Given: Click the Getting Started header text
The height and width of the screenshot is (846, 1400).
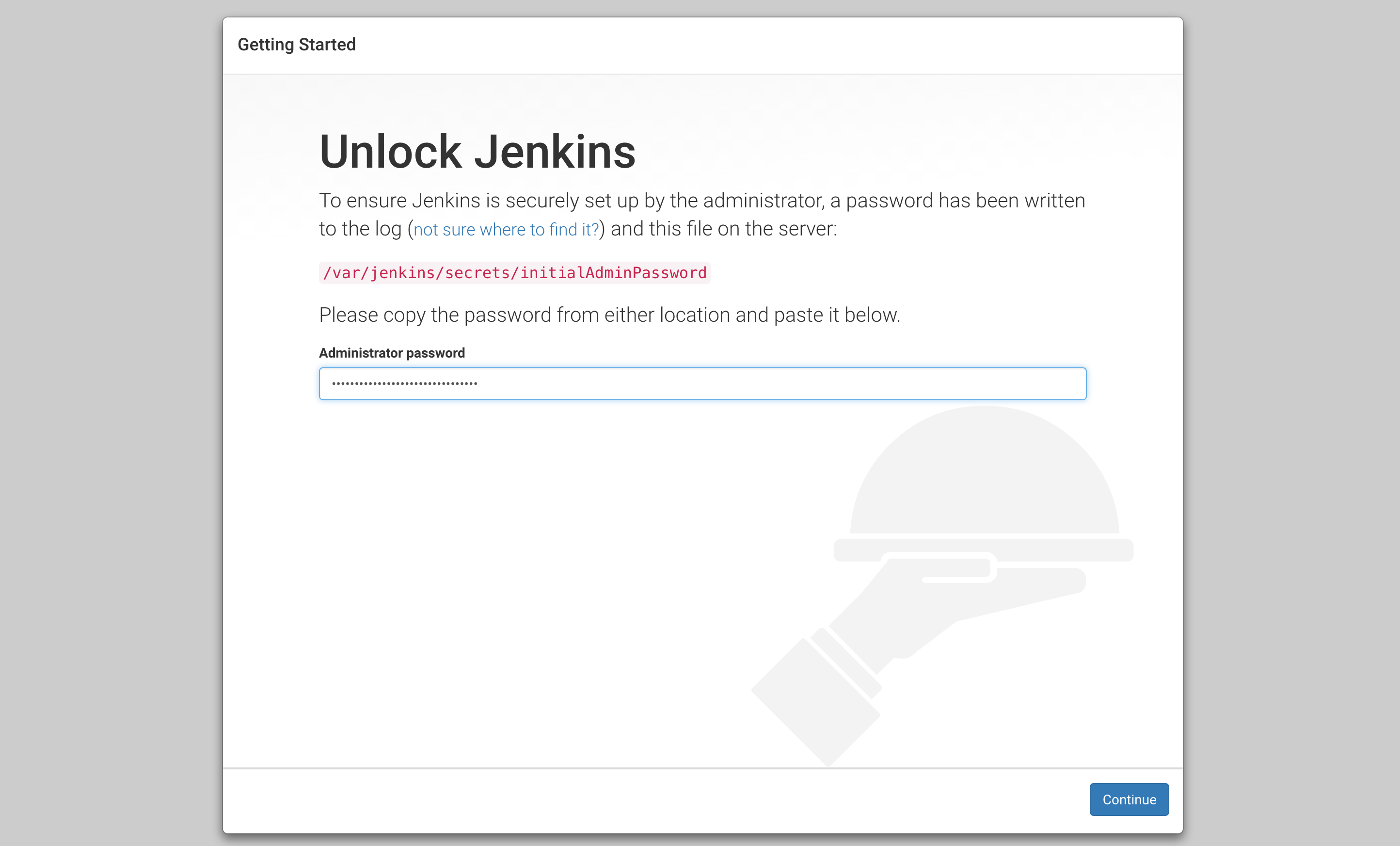Looking at the screenshot, I should (297, 44).
